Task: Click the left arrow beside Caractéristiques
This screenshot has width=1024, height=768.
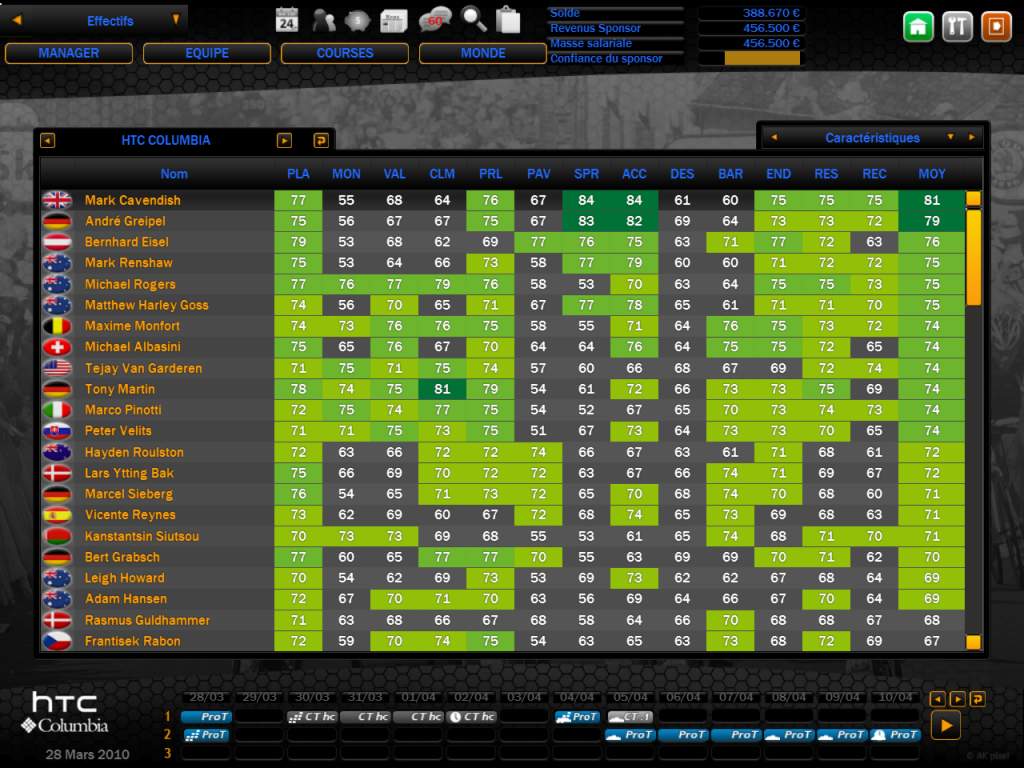Action: [775, 138]
